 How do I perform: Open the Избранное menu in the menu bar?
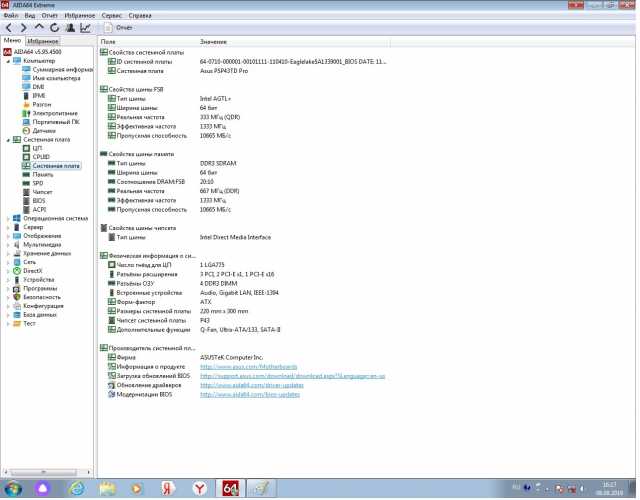pyautogui.click(x=80, y=16)
